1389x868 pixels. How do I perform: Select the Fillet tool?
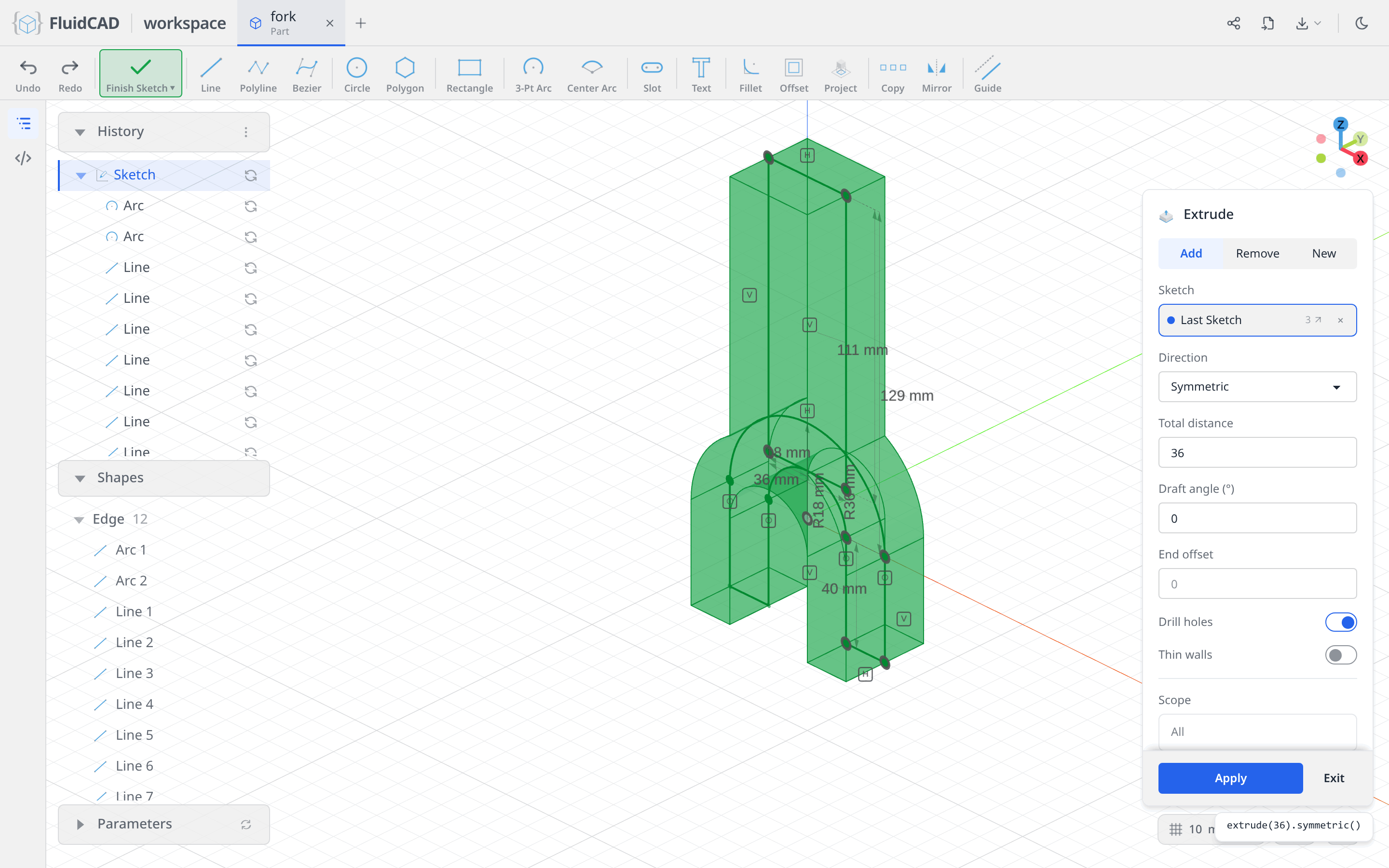[750, 75]
